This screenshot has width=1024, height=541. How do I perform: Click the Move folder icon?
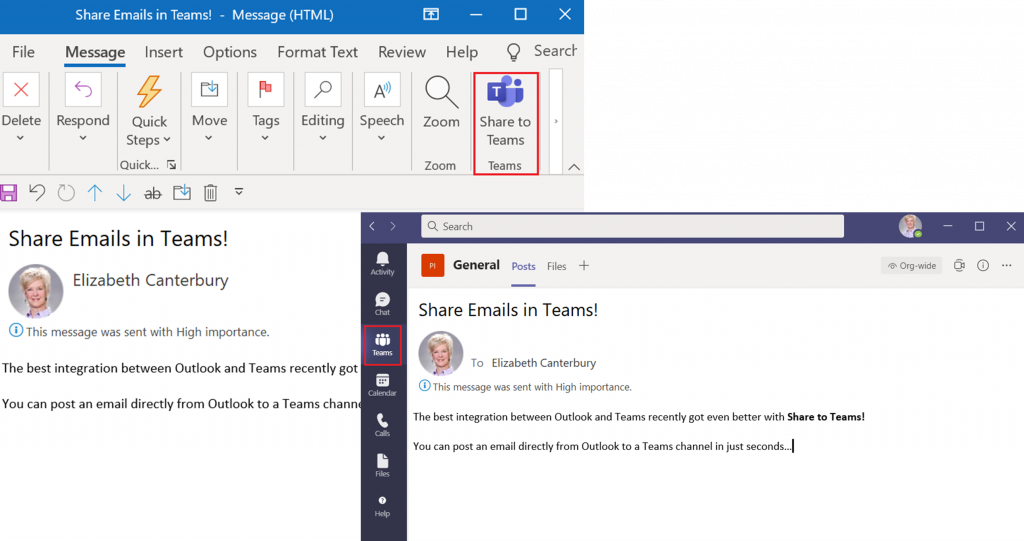(x=209, y=90)
